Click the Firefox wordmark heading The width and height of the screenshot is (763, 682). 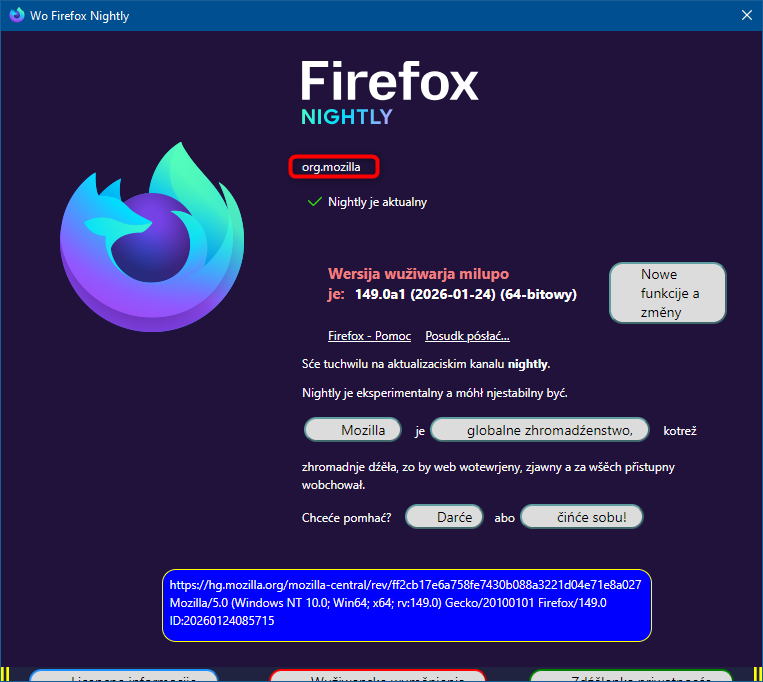[389, 81]
